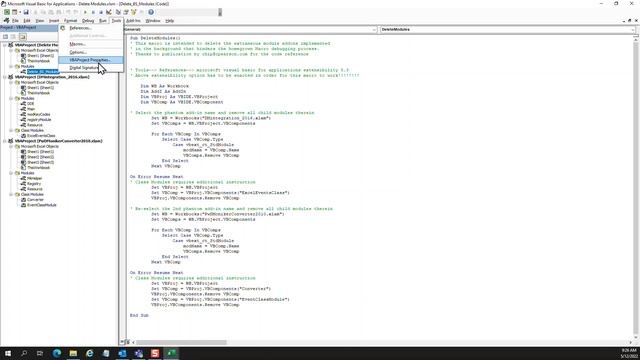Open the Add-Ins menu
The width and height of the screenshot is (640, 360).
133,21
